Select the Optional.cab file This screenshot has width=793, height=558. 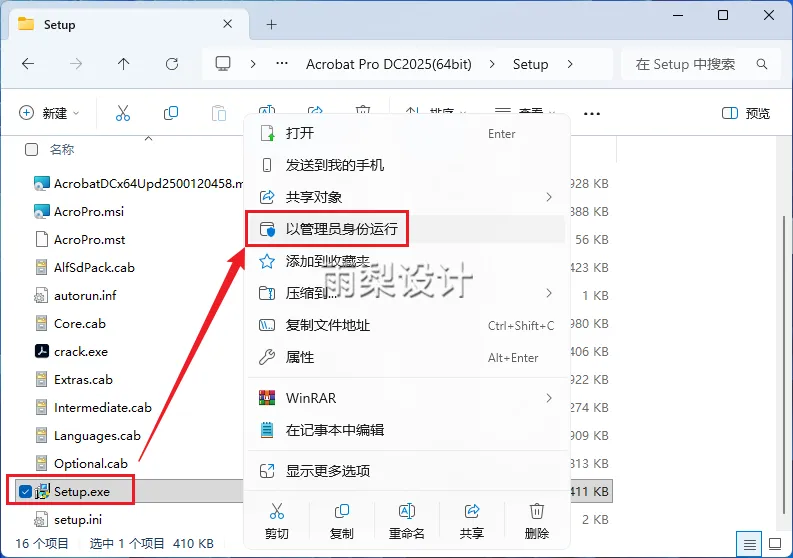click(81, 463)
